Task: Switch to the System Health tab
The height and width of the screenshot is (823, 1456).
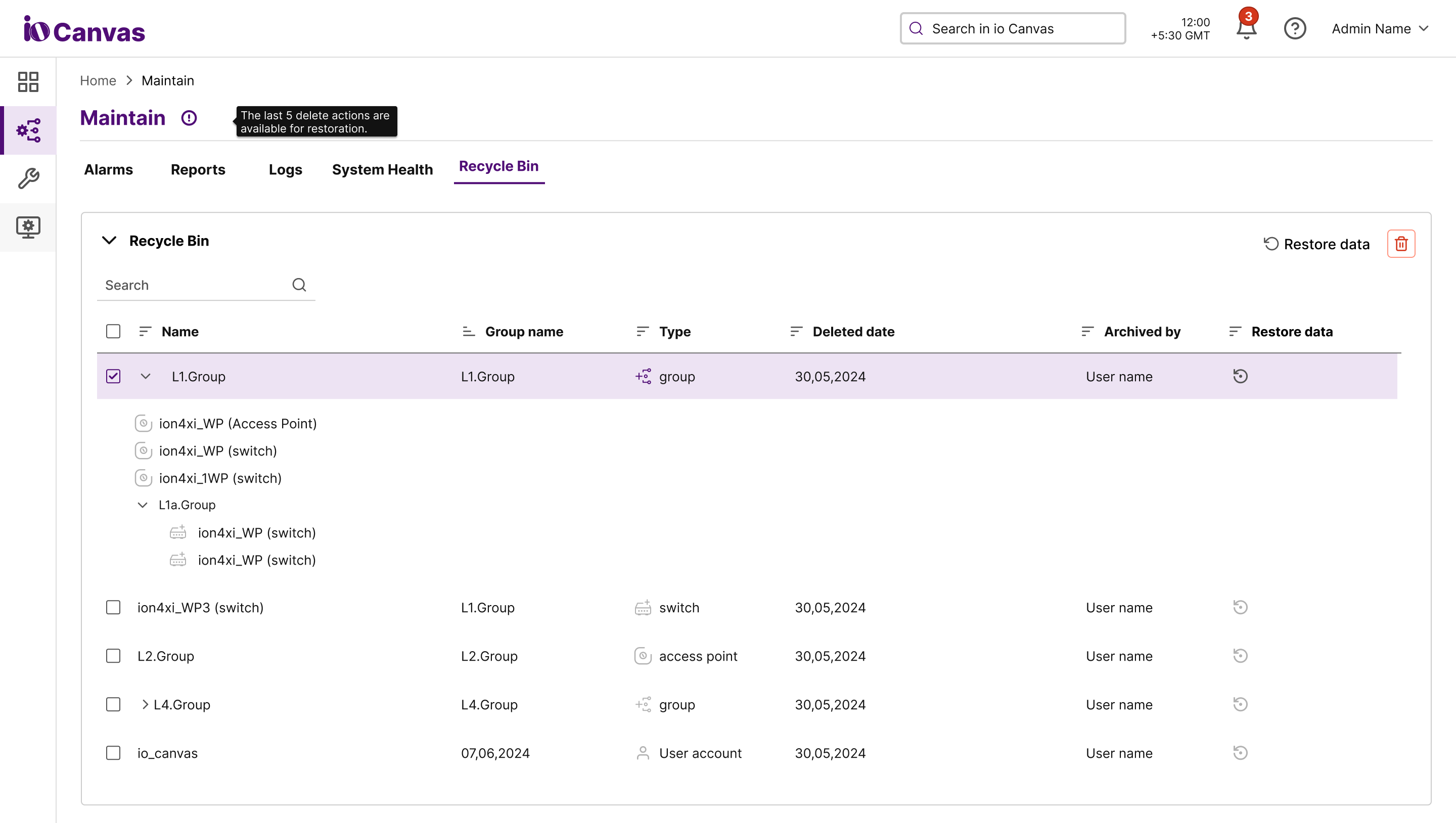Action: coord(382,169)
